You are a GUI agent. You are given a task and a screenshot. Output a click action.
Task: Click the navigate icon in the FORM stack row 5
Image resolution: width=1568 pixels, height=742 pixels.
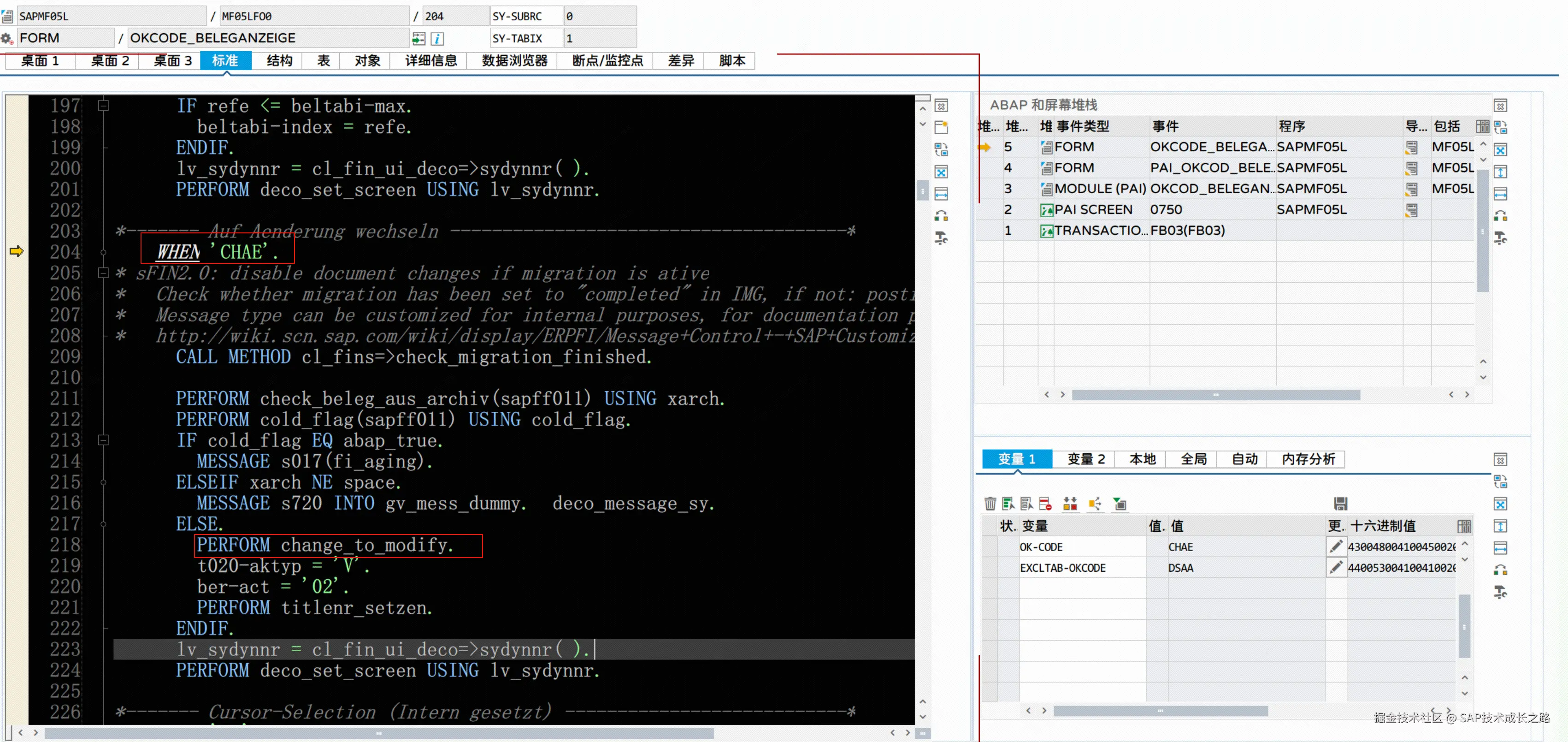point(1411,147)
